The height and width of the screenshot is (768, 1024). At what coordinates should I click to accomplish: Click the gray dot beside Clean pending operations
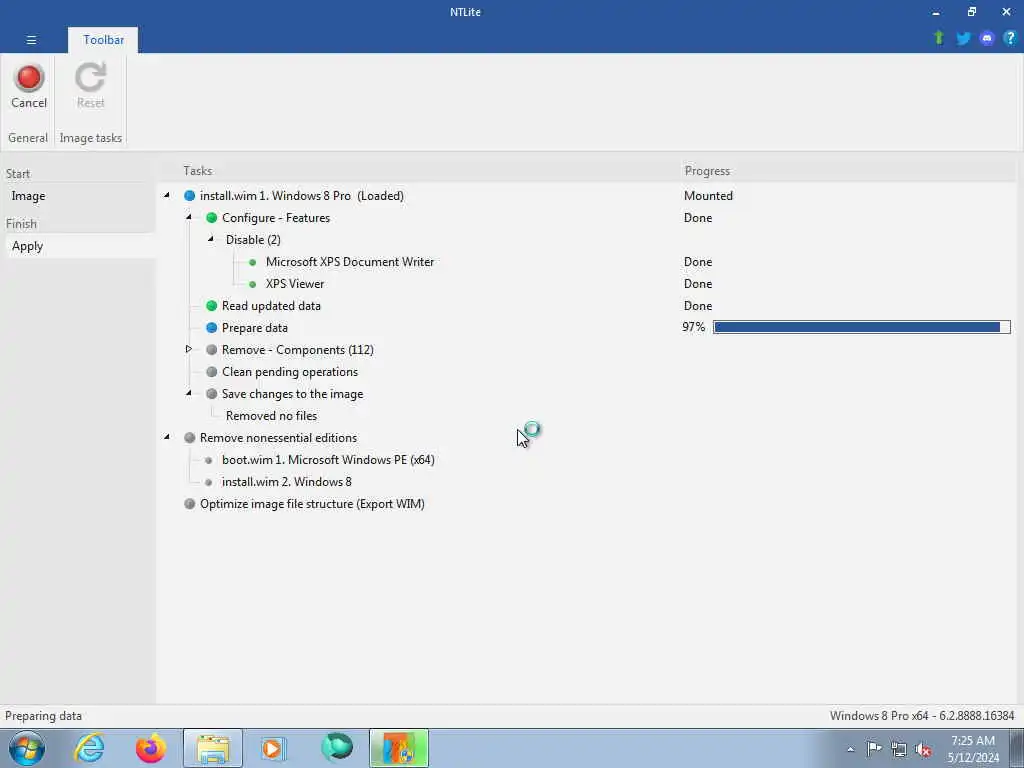click(212, 372)
